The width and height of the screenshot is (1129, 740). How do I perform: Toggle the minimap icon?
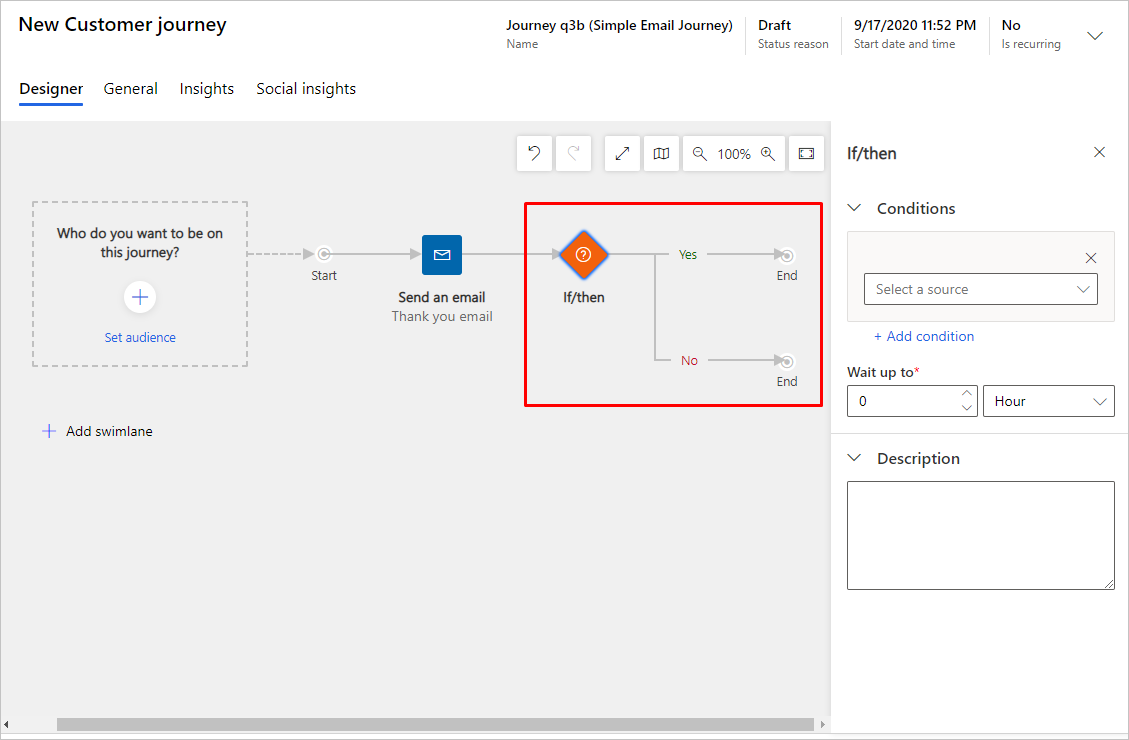coord(661,153)
